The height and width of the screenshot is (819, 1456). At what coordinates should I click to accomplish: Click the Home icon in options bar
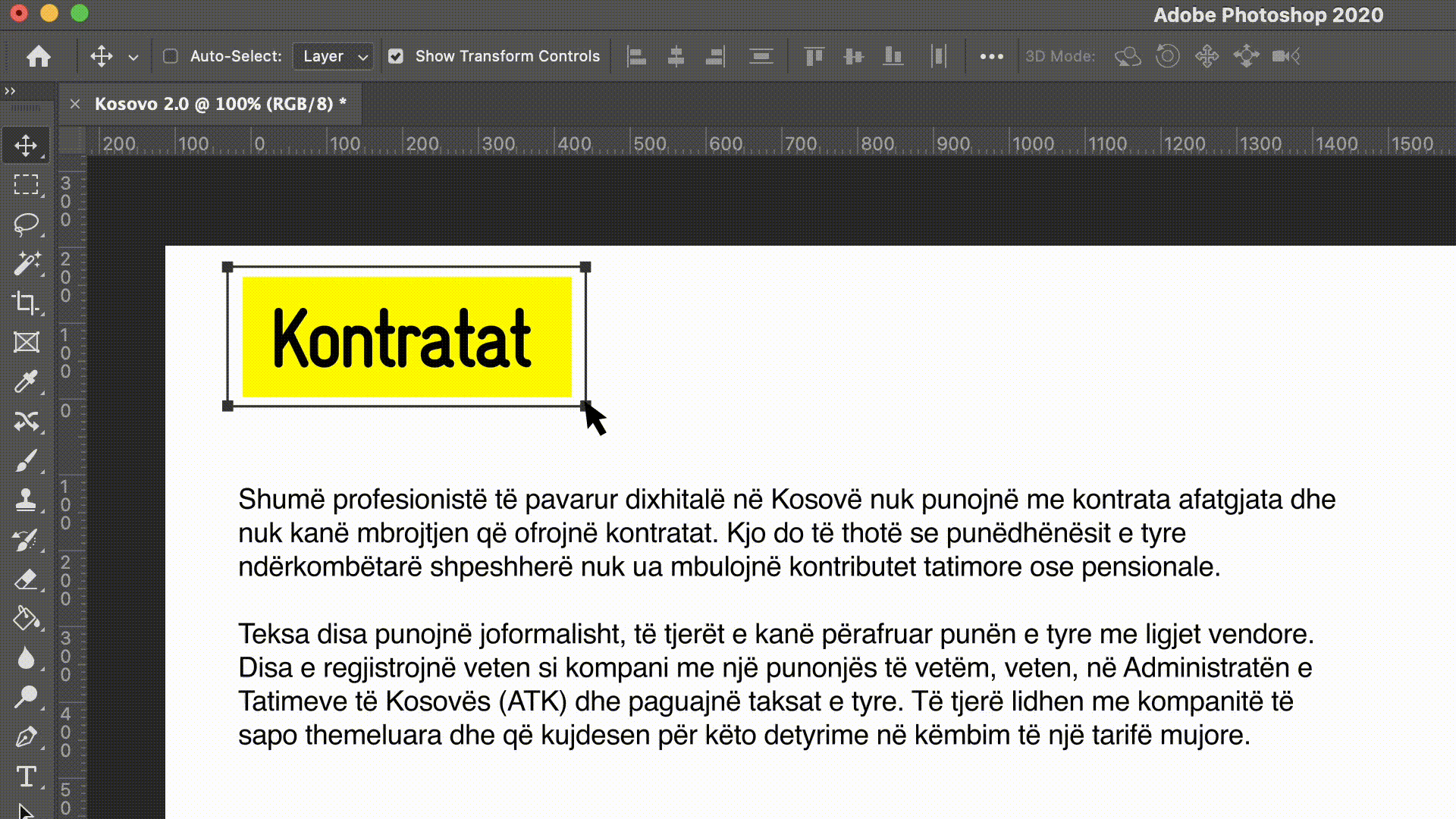[x=39, y=56]
